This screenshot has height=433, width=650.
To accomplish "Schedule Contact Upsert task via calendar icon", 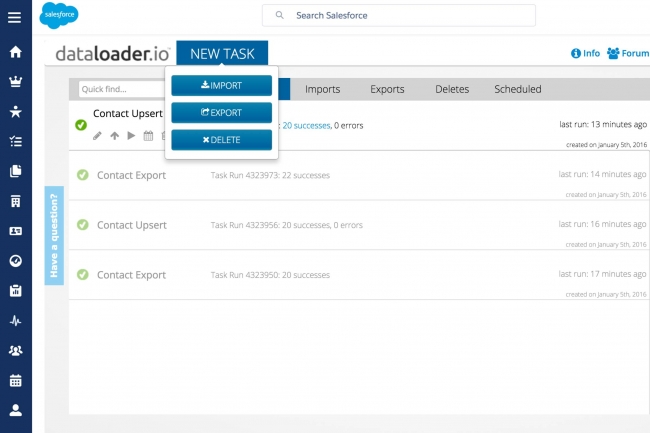I will 148,136.
